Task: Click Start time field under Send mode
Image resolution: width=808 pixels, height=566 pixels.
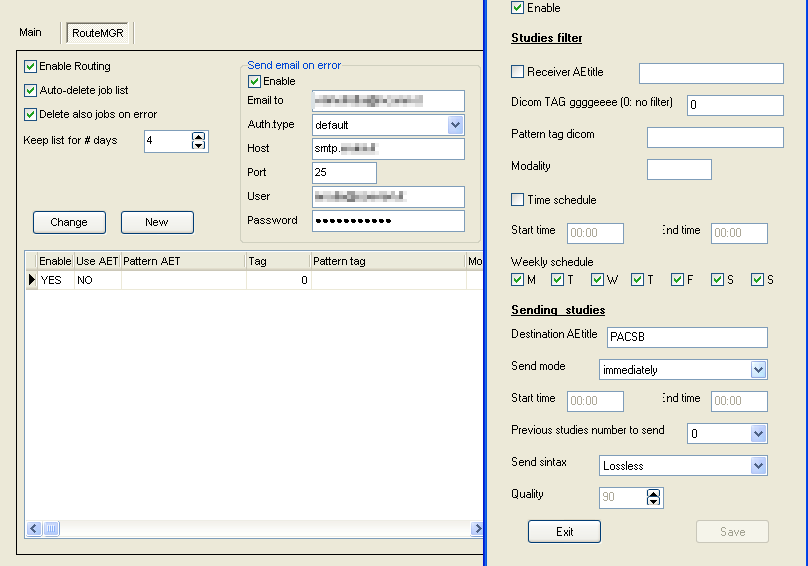Action: [595, 401]
